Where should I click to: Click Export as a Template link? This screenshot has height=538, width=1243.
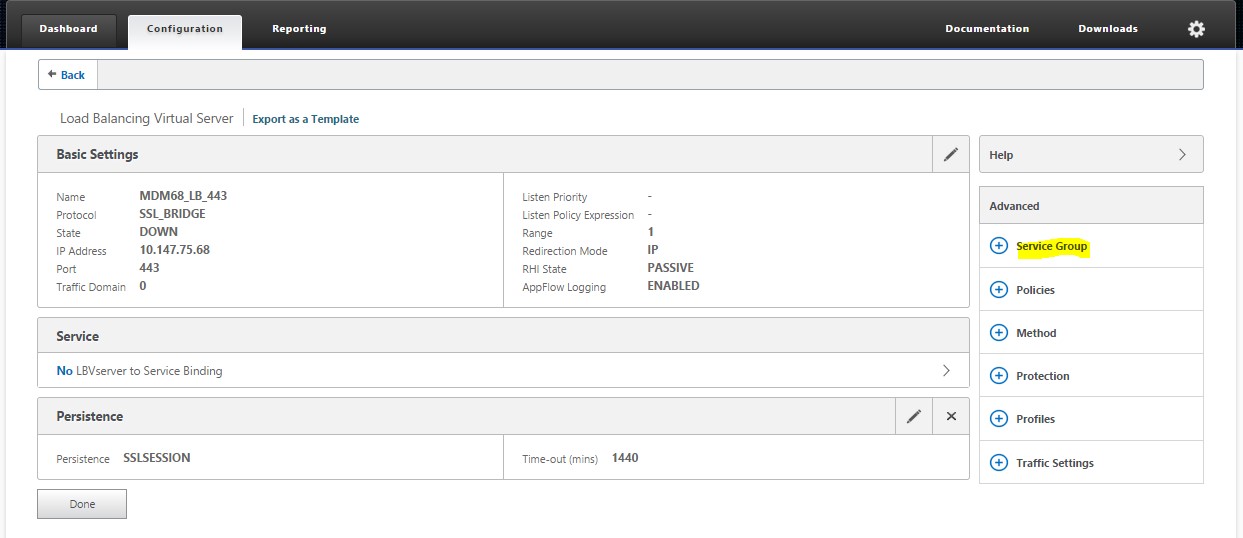(x=305, y=119)
